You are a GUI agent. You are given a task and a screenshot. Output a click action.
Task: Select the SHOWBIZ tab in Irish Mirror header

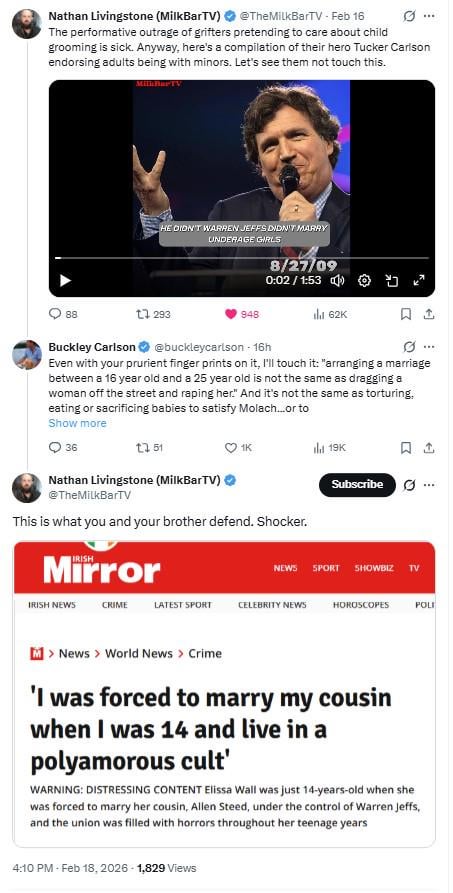374,568
